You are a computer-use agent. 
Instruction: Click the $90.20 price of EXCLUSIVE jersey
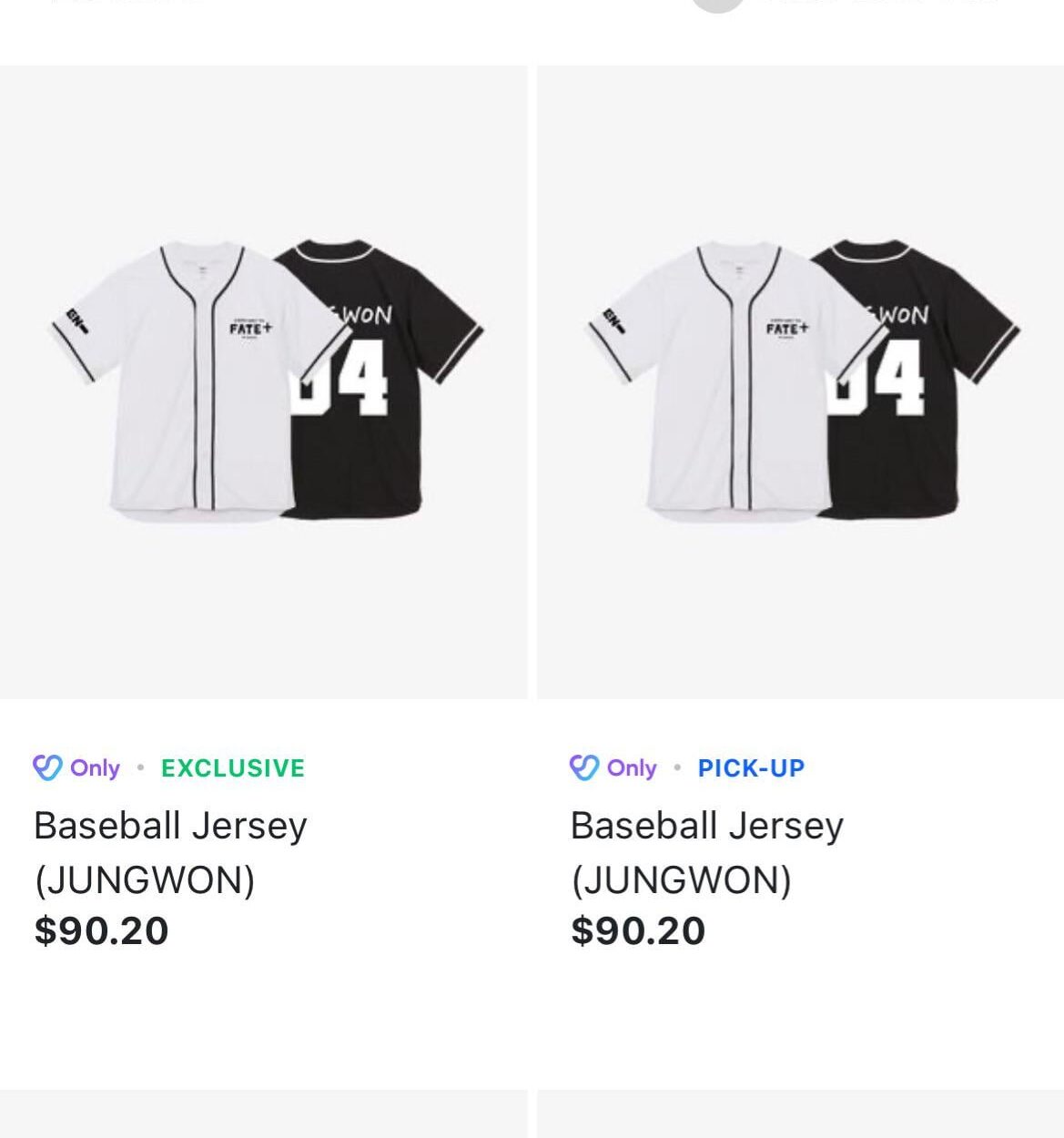[101, 930]
